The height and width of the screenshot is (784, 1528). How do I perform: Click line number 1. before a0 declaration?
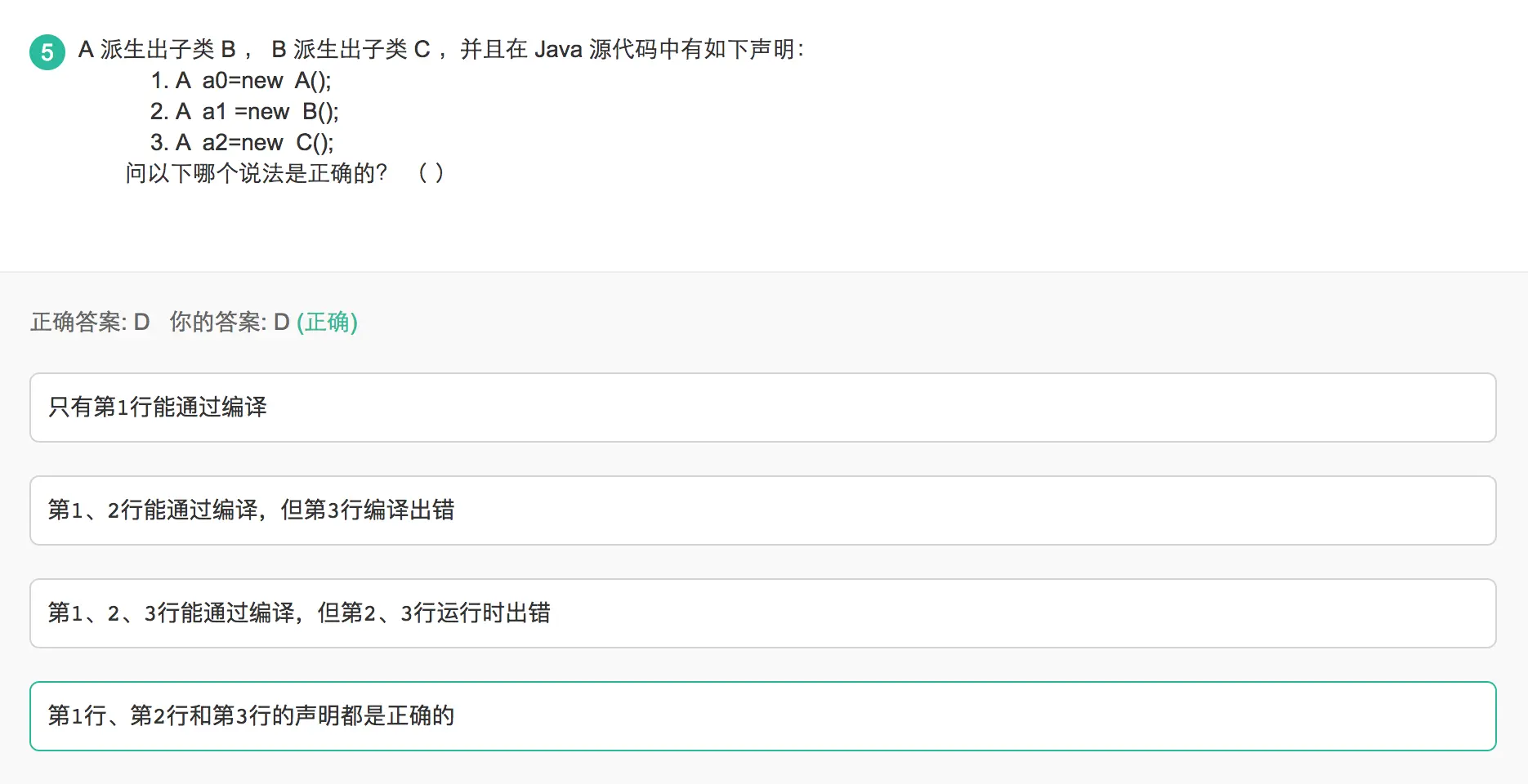pos(159,81)
